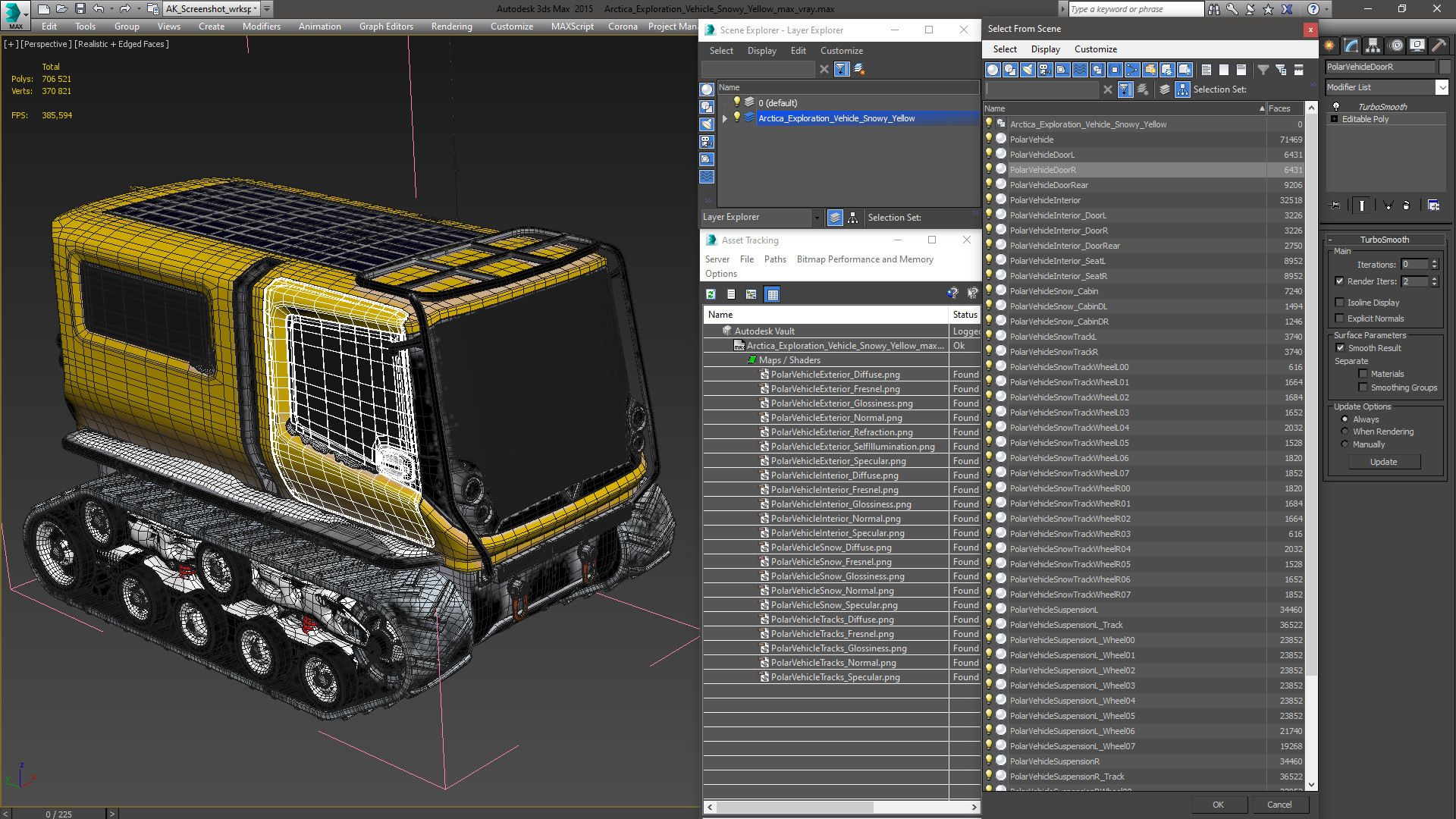
Task: Open Help dropdown arrow in title bar
Action: click(1326, 9)
